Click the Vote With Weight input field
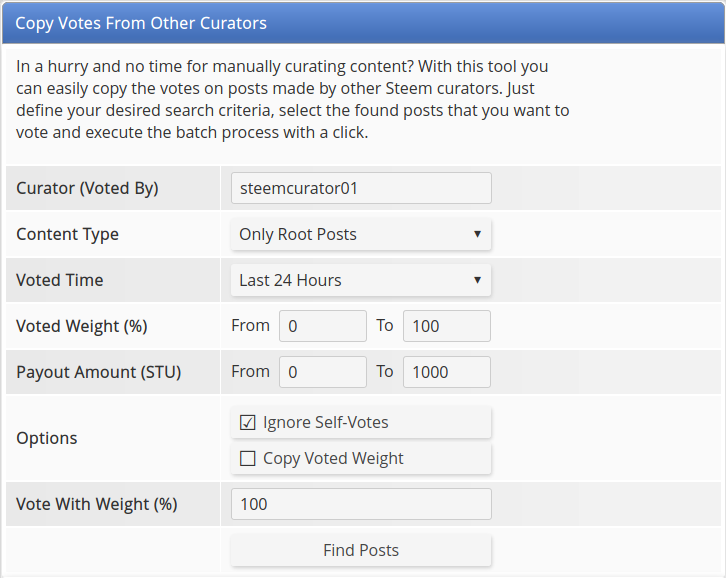The width and height of the screenshot is (726, 578). pyautogui.click(x=361, y=504)
